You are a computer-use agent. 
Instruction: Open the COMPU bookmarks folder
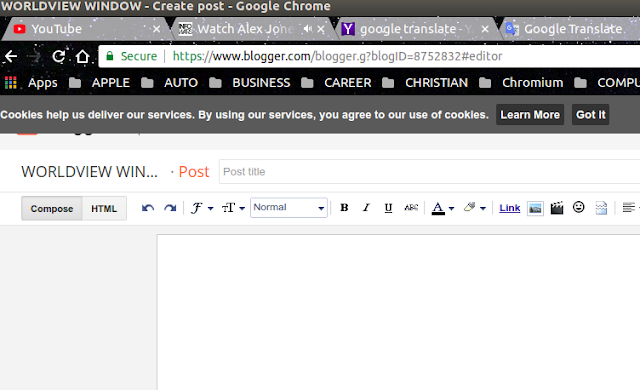pos(607,83)
